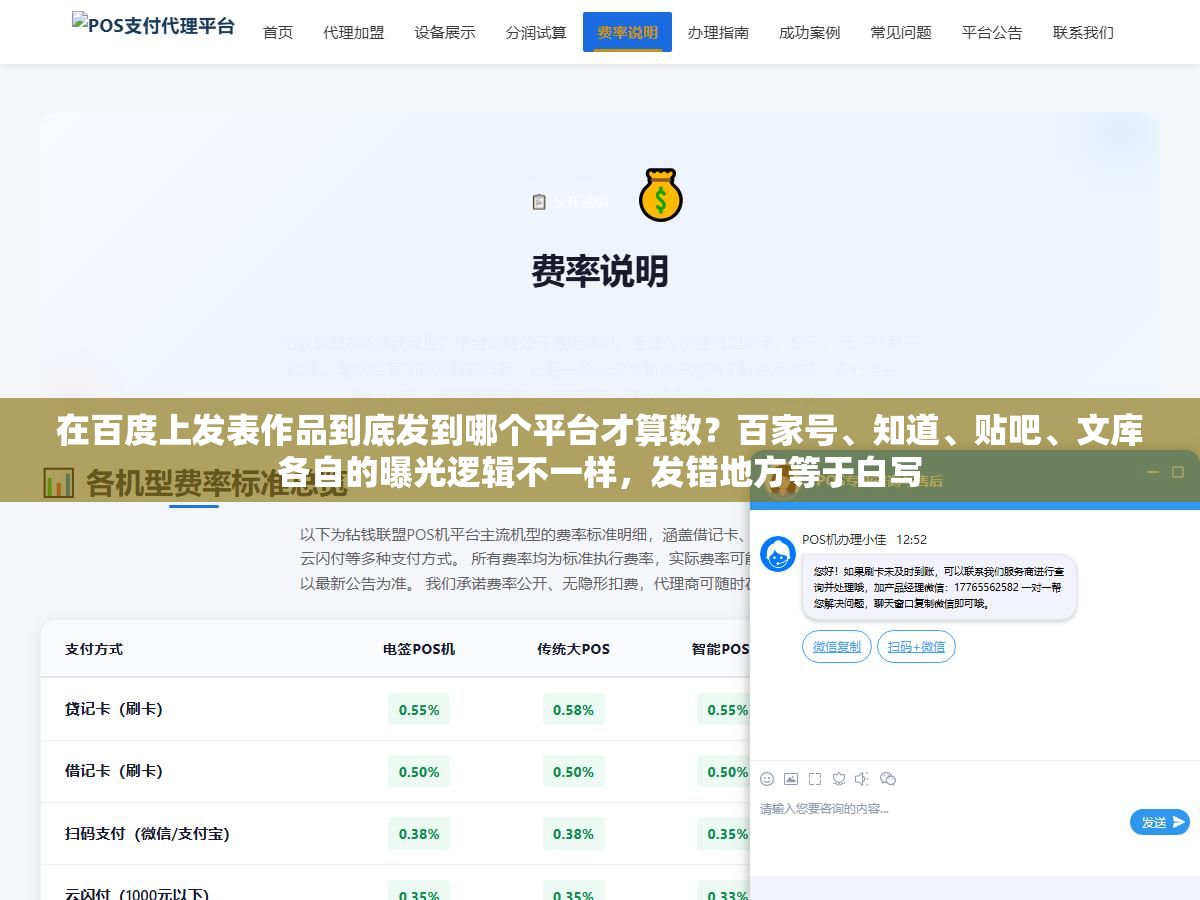This screenshot has width=1200, height=900.
Task: Open the emoji picker in chat
Action: pyautogui.click(x=767, y=779)
